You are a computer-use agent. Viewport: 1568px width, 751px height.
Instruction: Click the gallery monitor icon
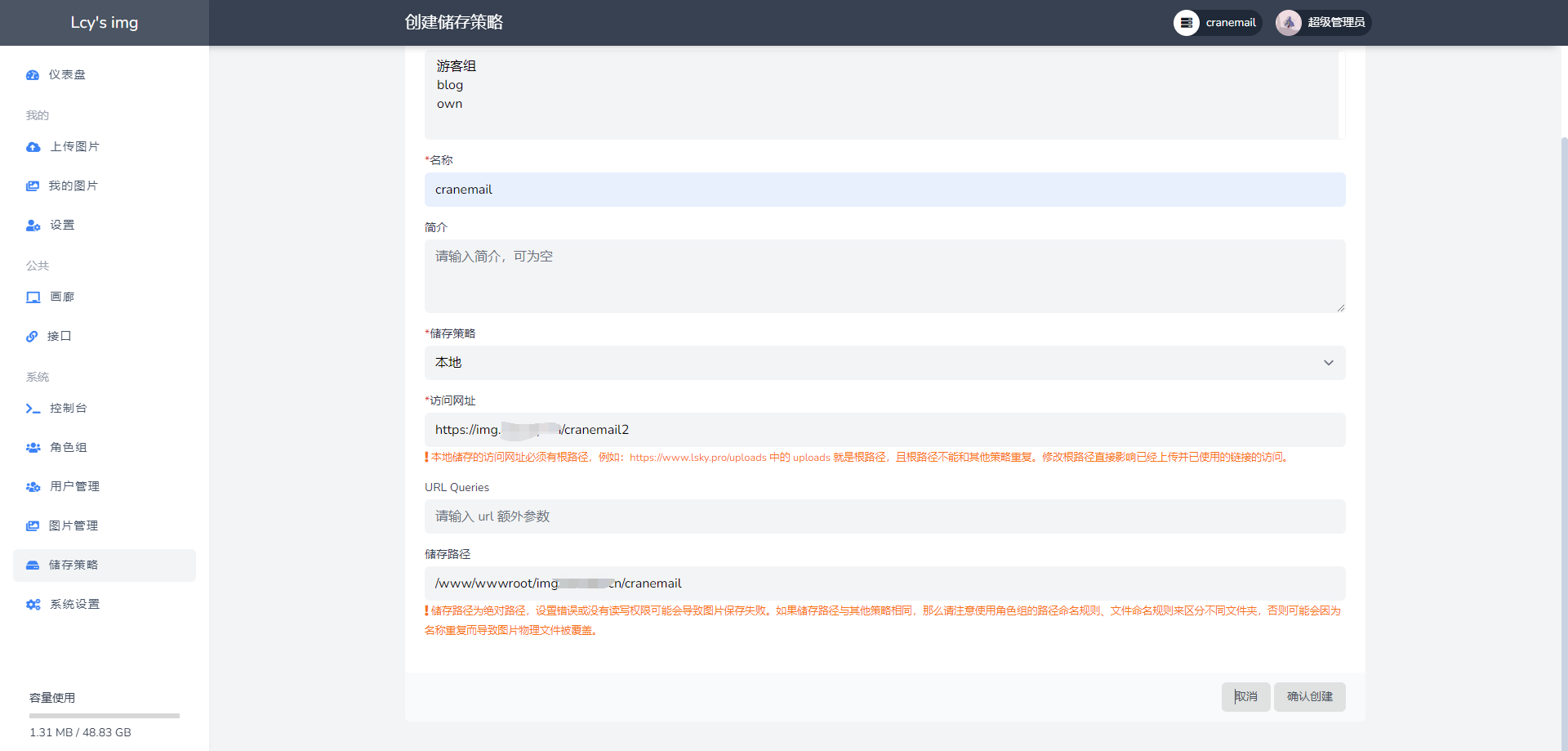coord(33,297)
